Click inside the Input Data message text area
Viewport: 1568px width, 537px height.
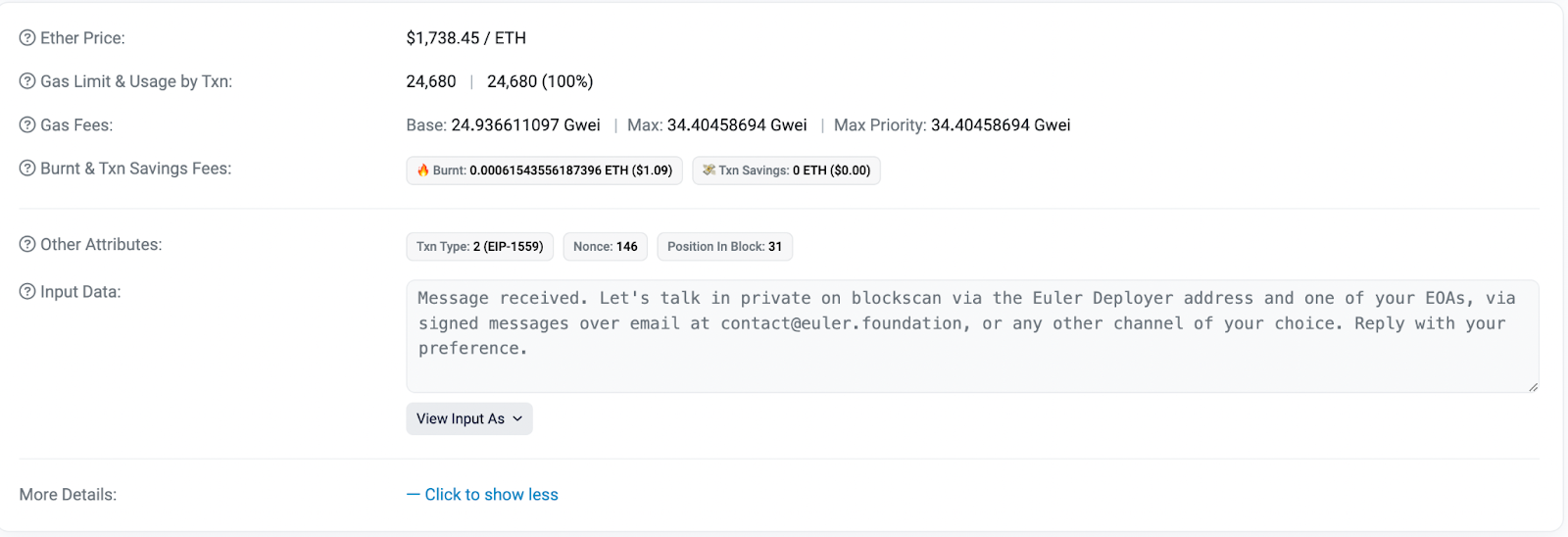970,333
